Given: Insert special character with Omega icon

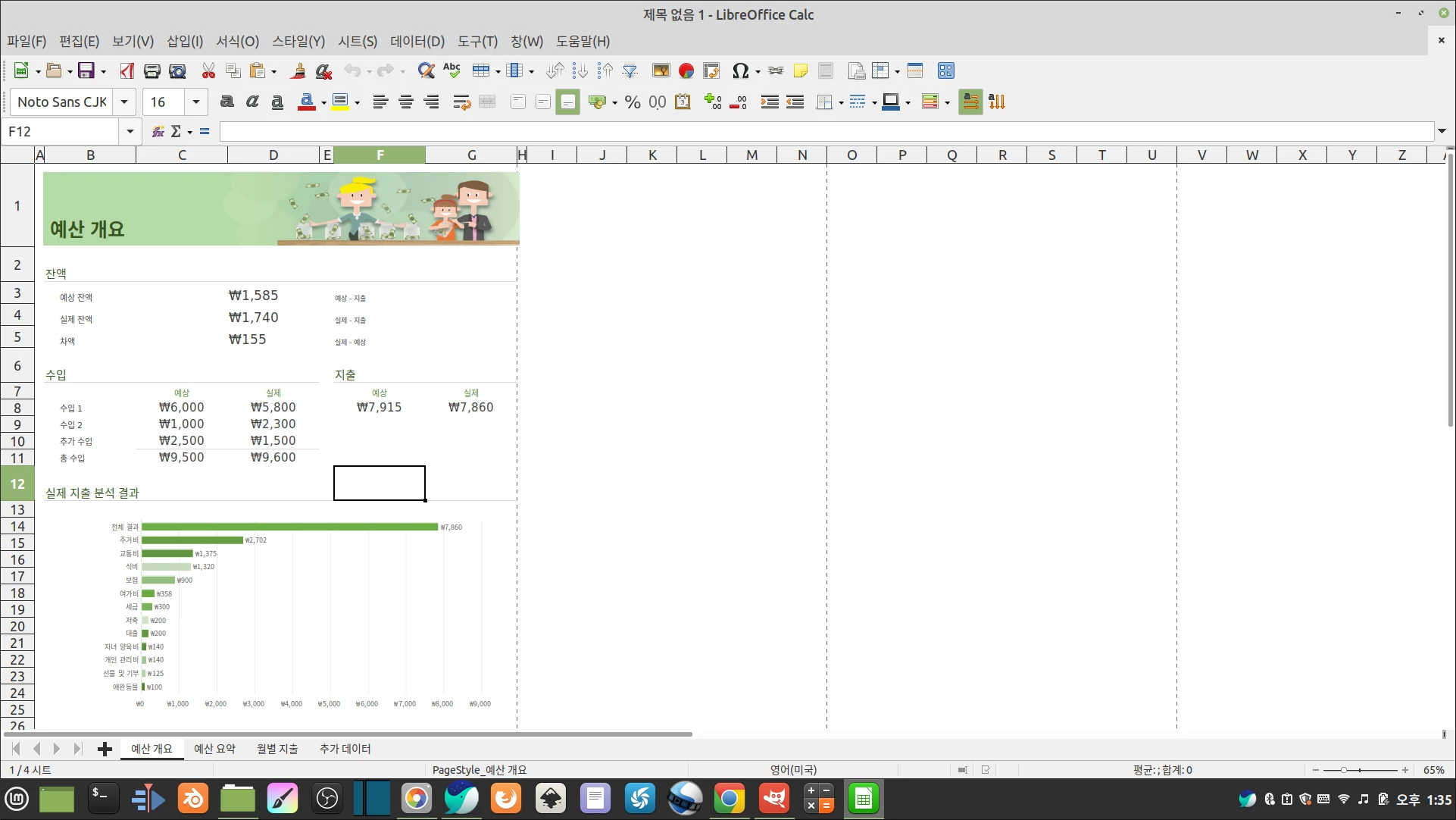Looking at the screenshot, I should (x=740, y=70).
